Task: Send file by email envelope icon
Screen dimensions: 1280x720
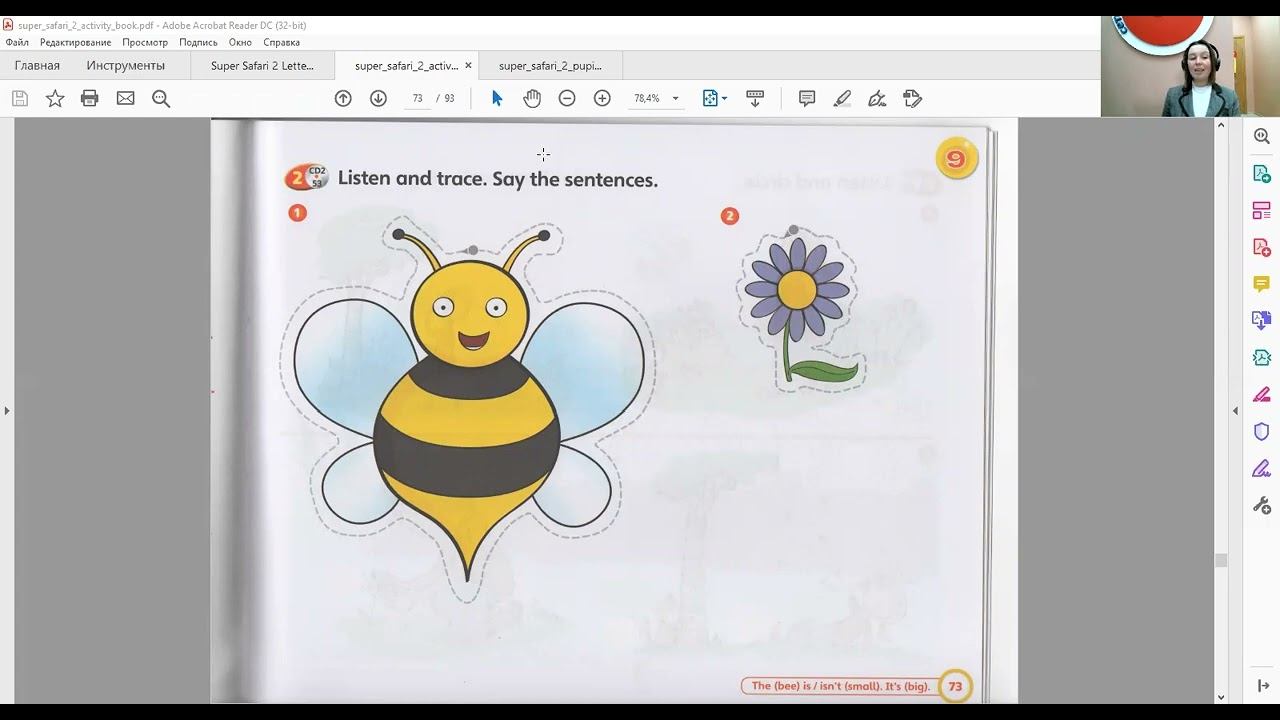Action: coord(125,98)
